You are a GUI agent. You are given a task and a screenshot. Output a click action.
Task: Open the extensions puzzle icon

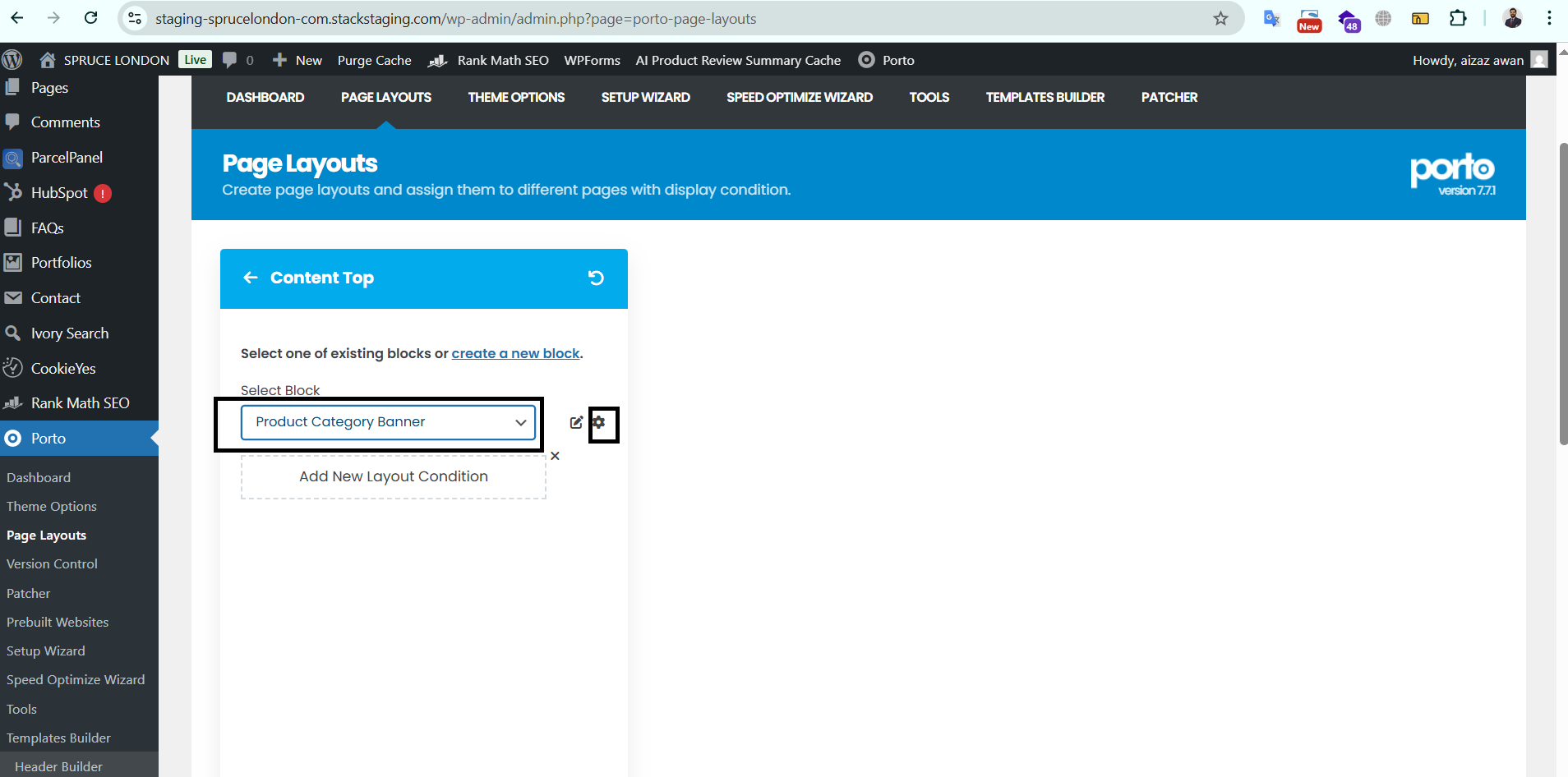[1458, 18]
